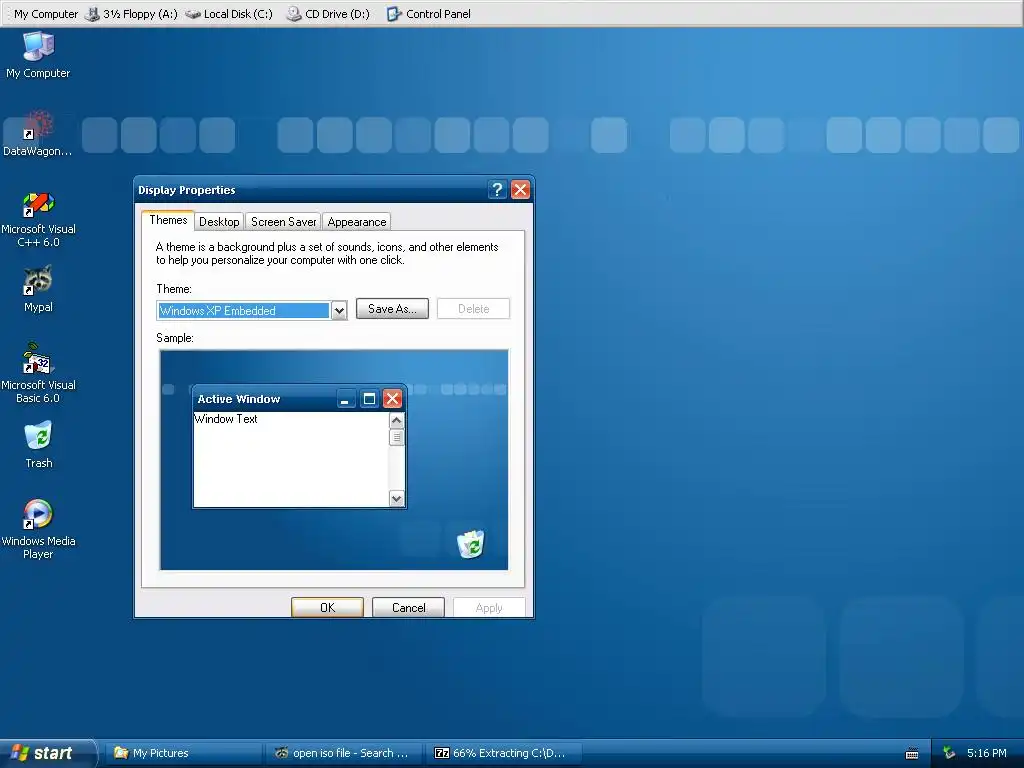This screenshot has width=1024, height=768.
Task: Launch Microsoft Visual Basic 6.0 shortcut
Action: click(38, 374)
